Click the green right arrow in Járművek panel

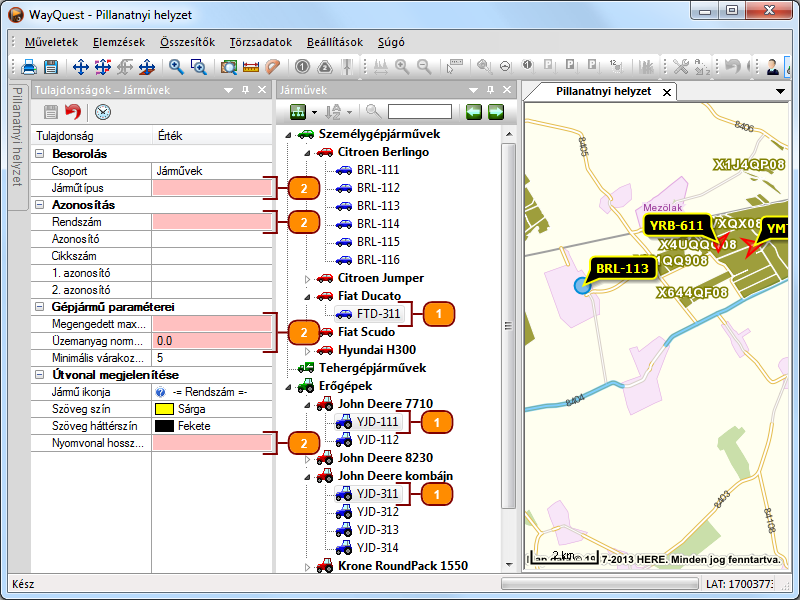495,111
